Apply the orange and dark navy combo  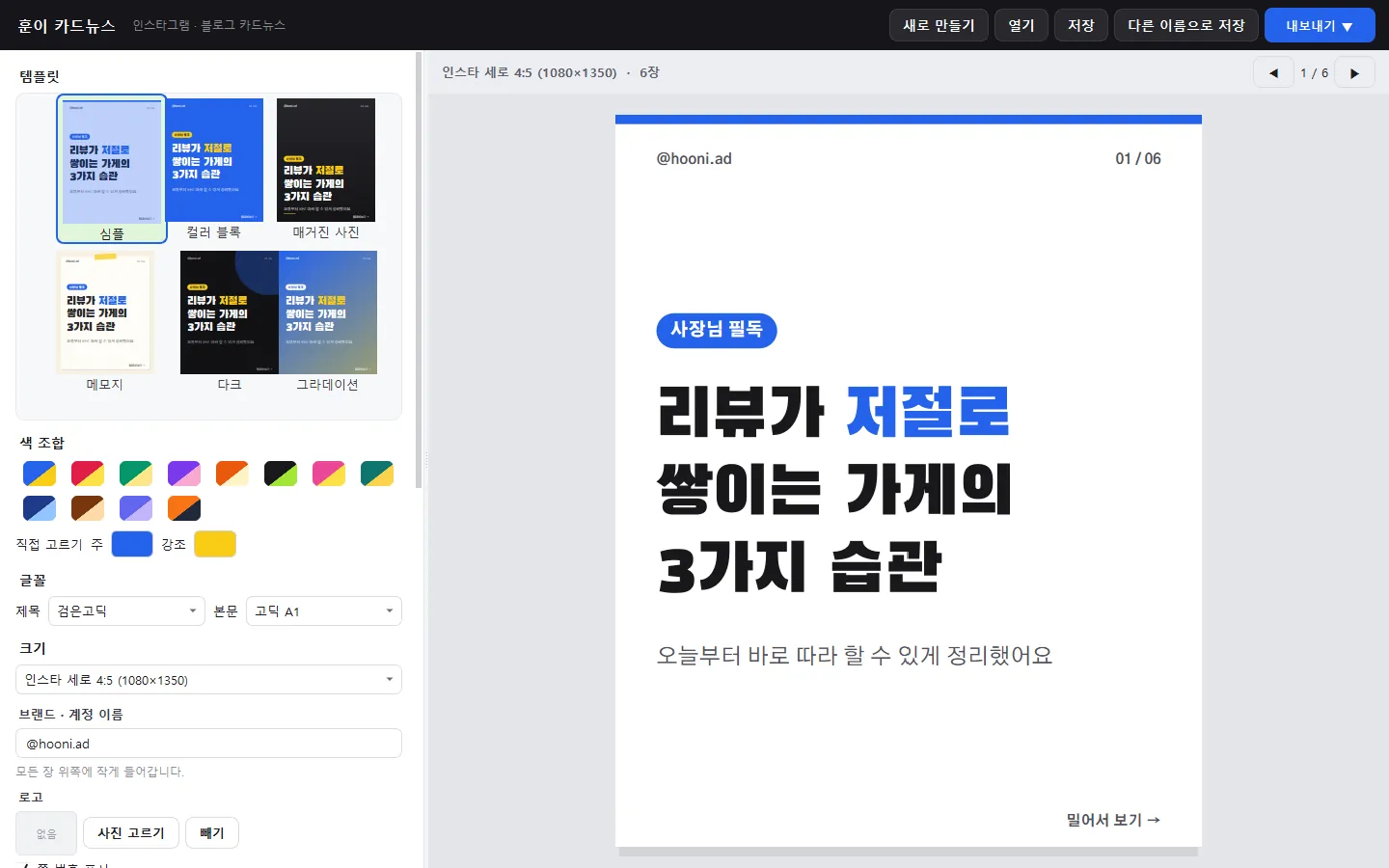[x=184, y=508]
